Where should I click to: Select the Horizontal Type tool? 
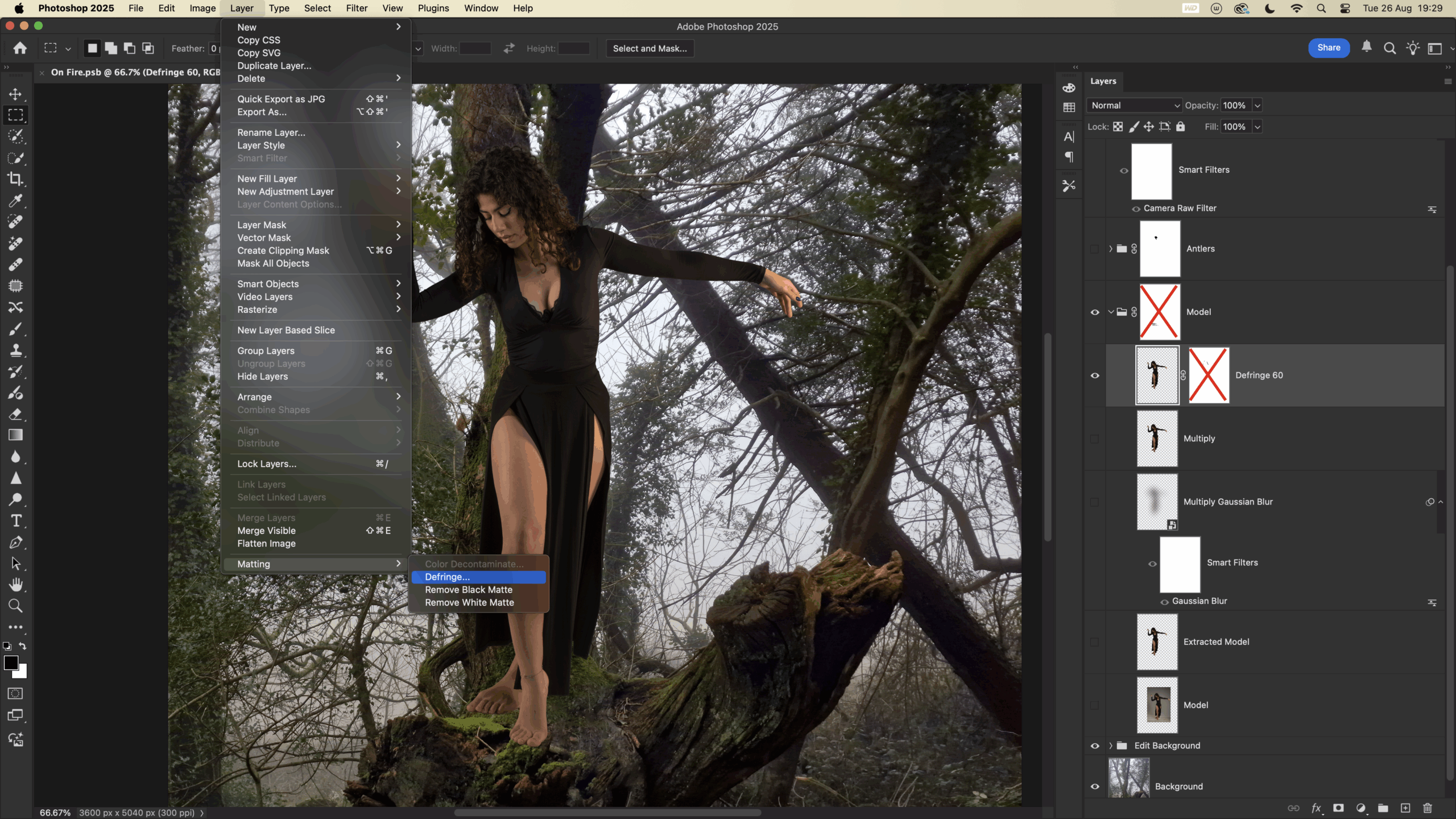tap(15, 521)
